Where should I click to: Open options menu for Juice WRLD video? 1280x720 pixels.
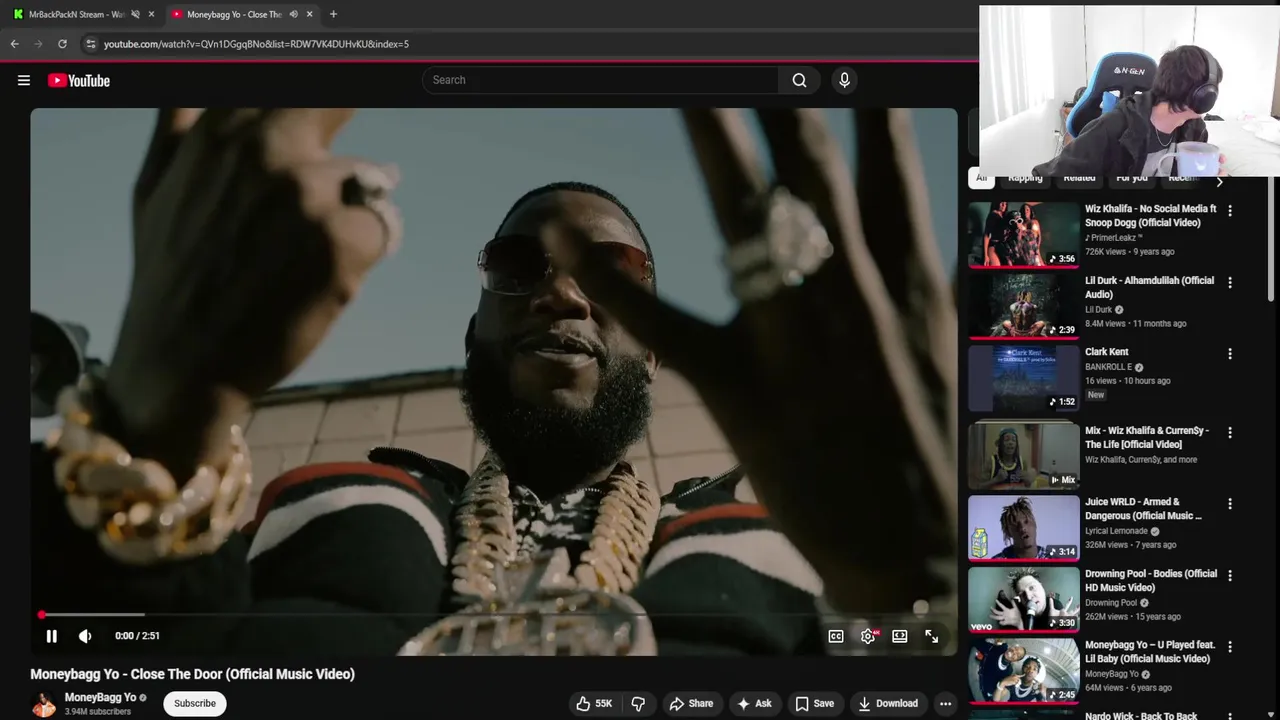tap(1230, 504)
